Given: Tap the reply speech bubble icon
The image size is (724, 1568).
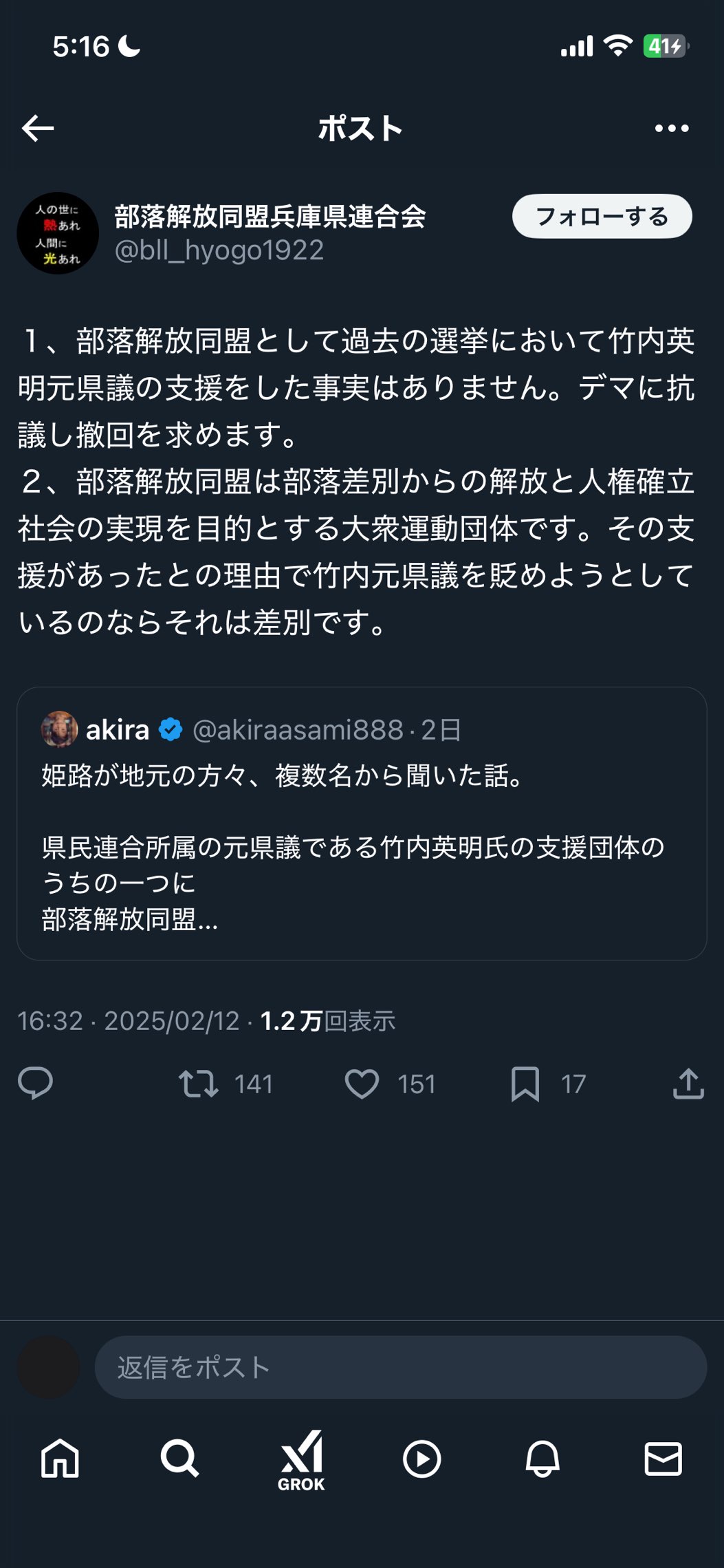Looking at the screenshot, I should 35,1084.
